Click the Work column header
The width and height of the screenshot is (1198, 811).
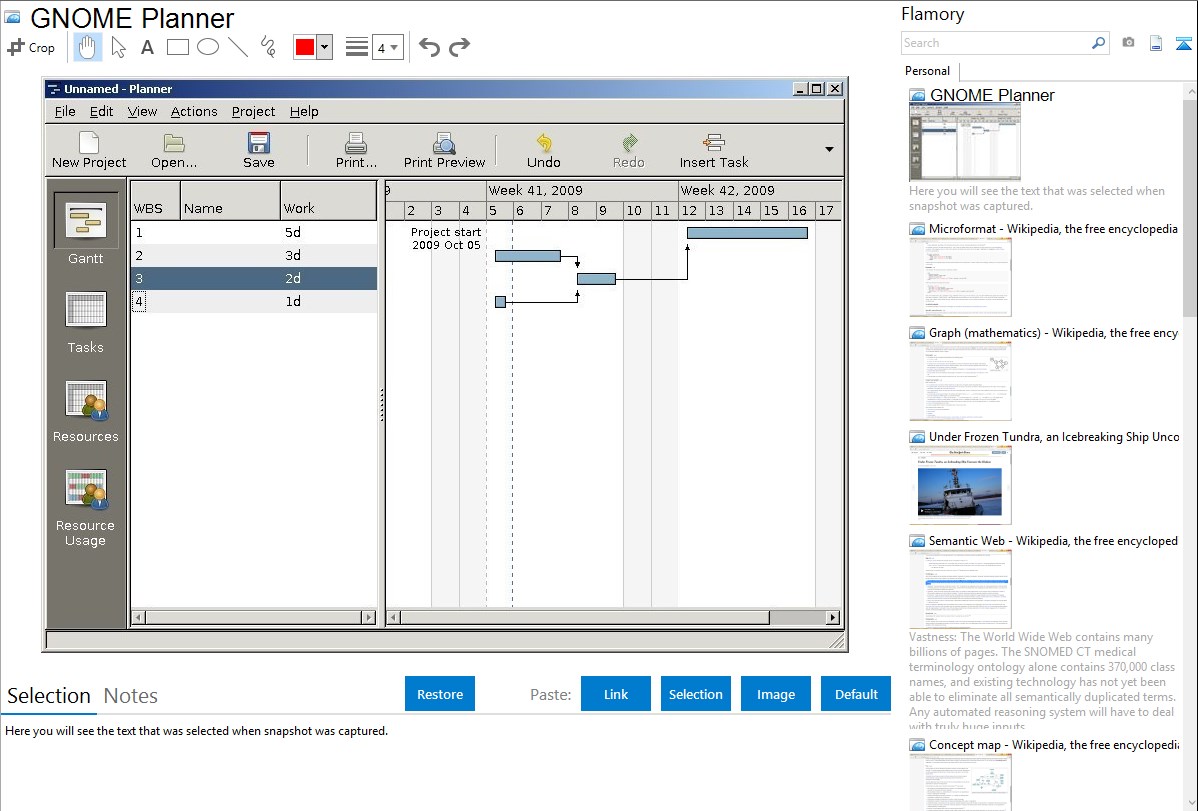(329, 202)
